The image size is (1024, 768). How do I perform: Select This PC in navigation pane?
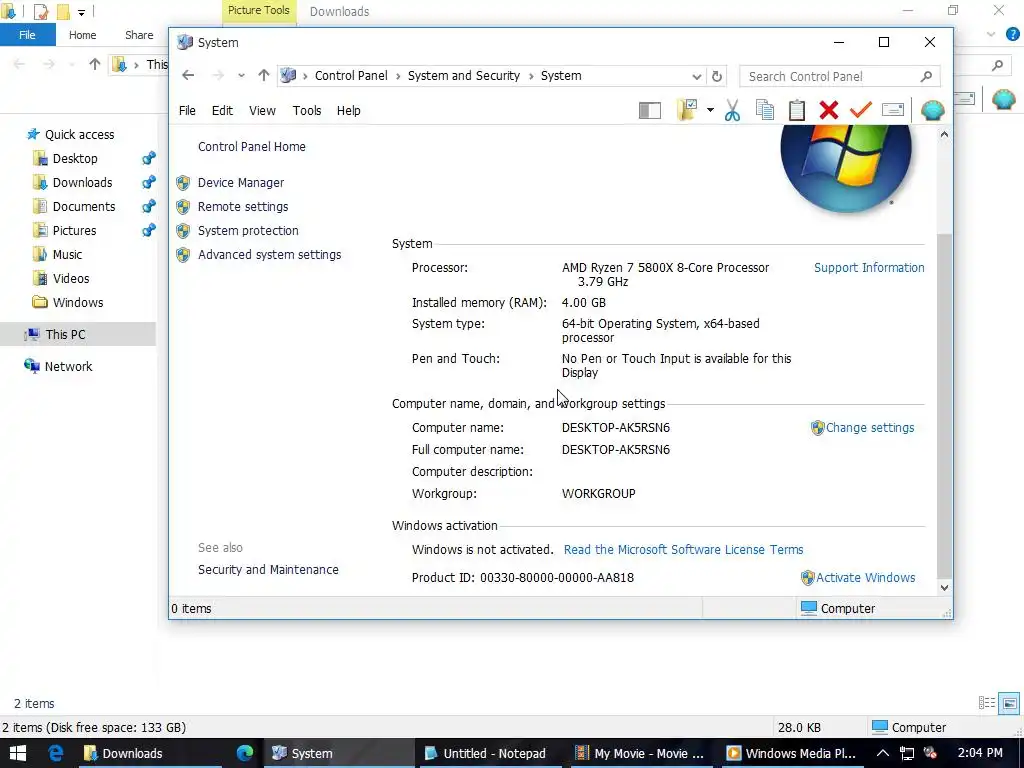[65, 335]
